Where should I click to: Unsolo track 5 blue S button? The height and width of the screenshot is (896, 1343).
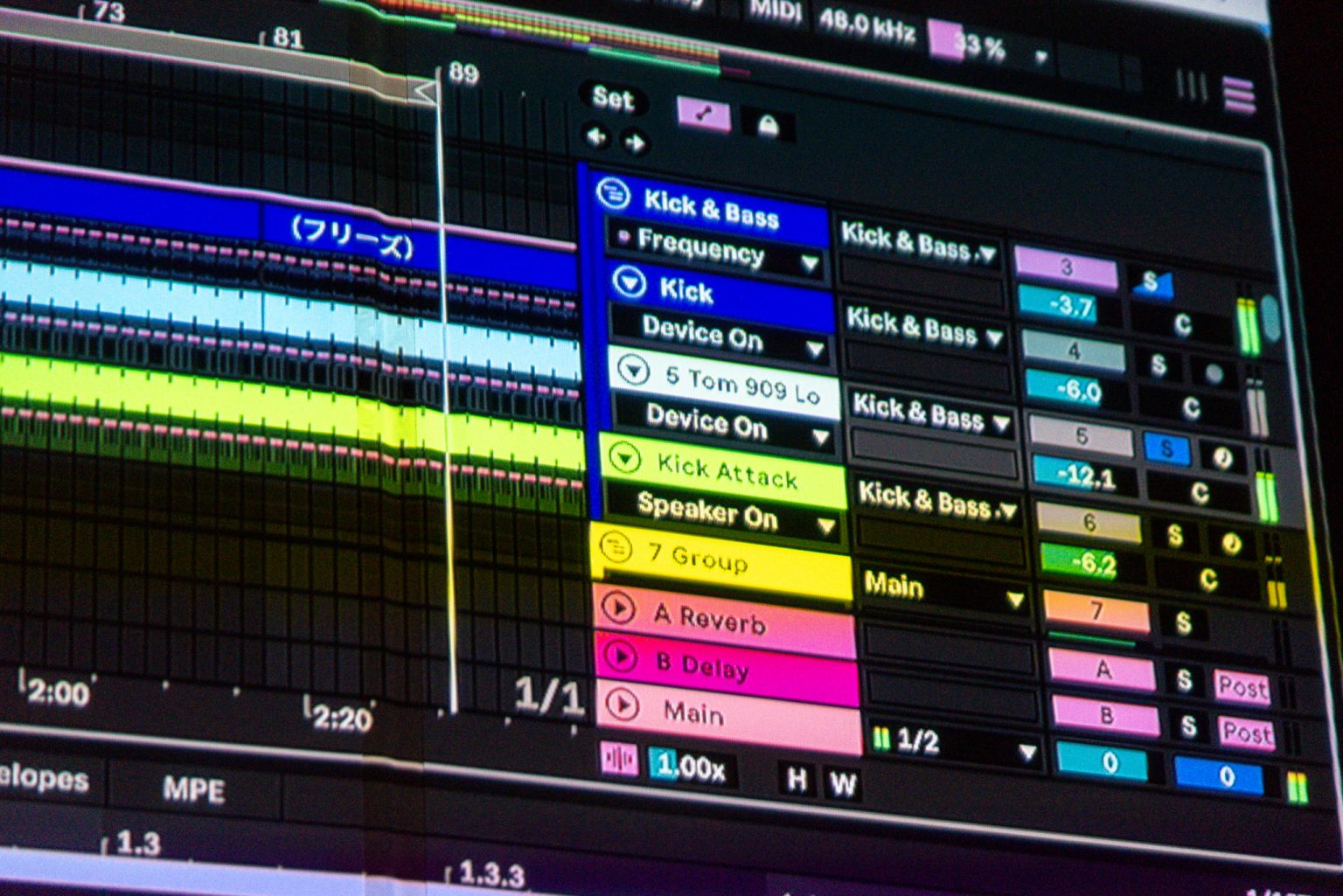pos(1167,448)
